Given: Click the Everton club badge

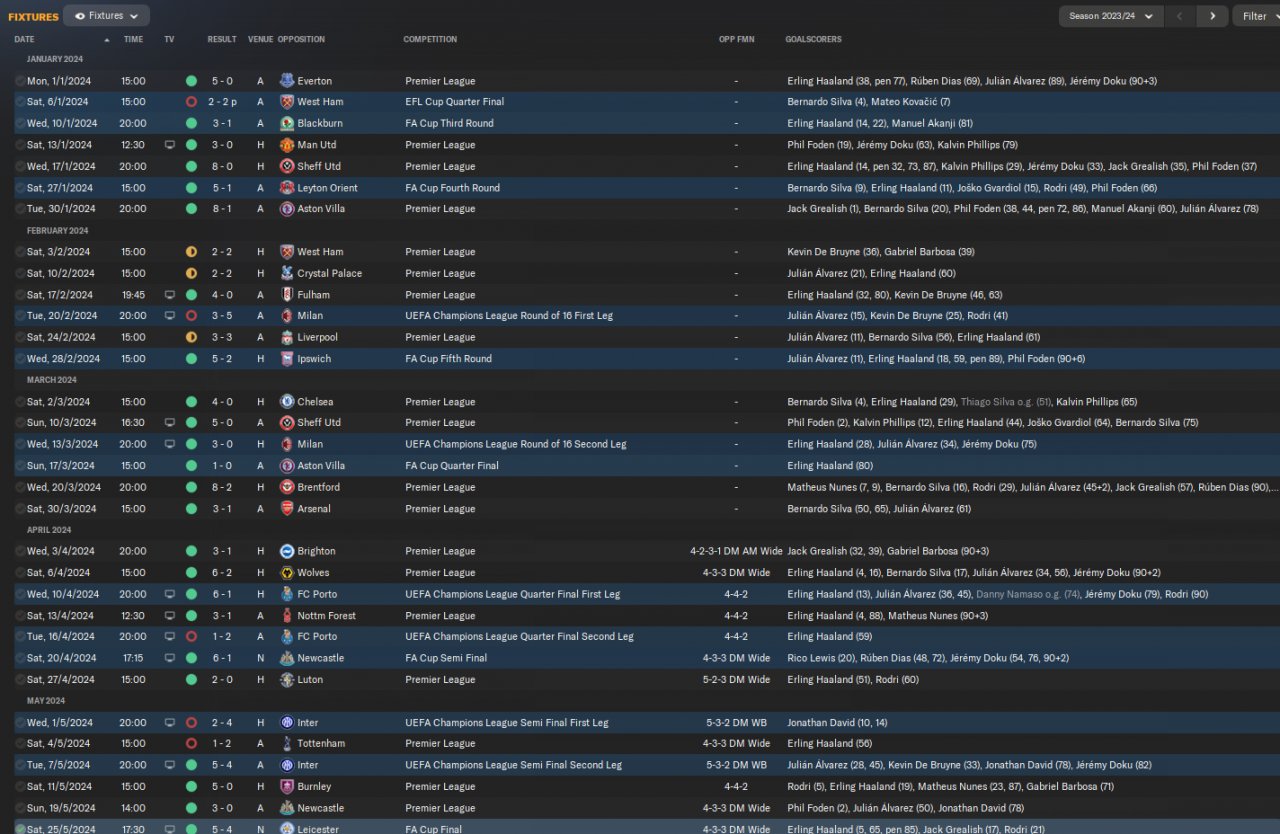Looking at the screenshot, I should [287, 81].
